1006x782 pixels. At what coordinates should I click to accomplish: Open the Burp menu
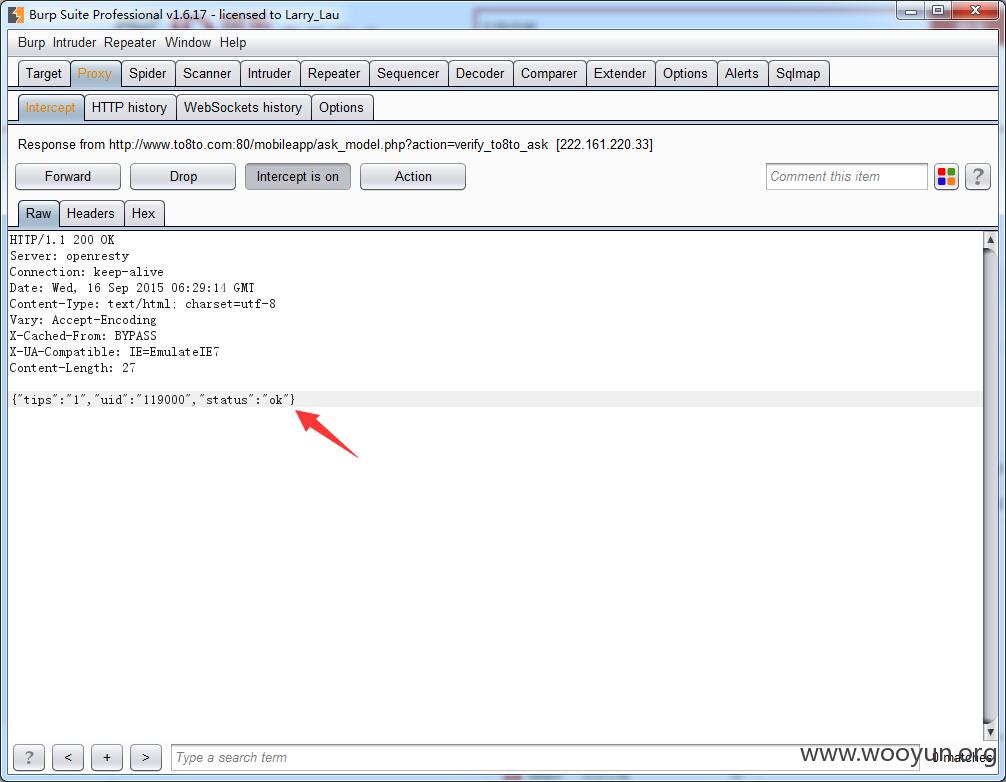pos(31,42)
